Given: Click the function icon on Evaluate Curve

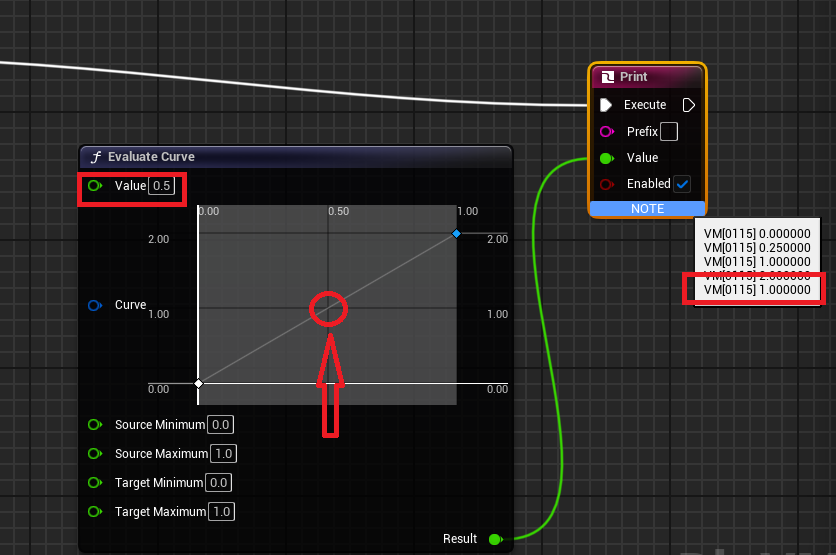Looking at the screenshot, I should coord(96,157).
